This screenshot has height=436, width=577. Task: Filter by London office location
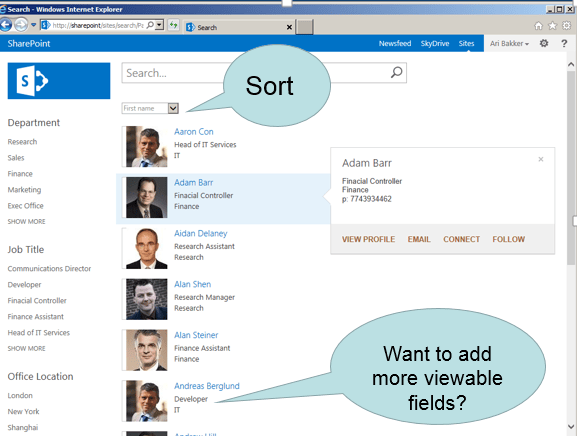(x=20, y=396)
